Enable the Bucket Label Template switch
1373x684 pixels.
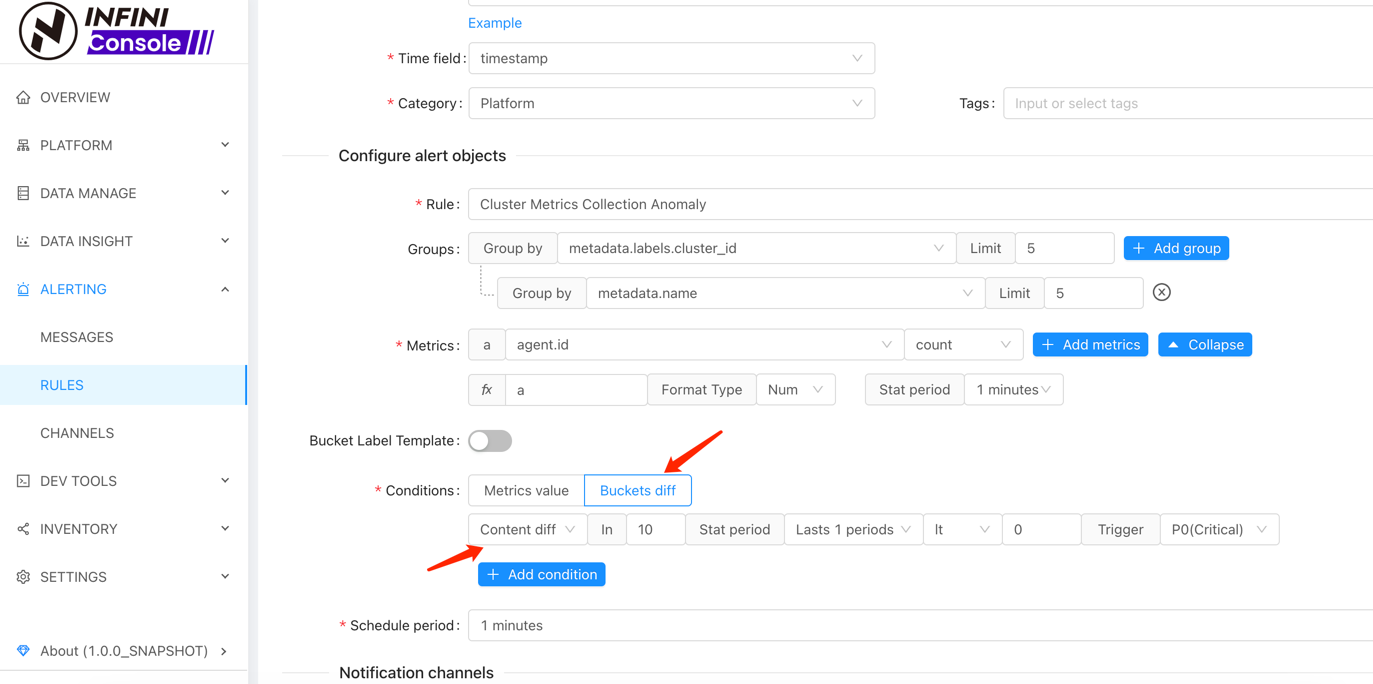(x=490, y=441)
